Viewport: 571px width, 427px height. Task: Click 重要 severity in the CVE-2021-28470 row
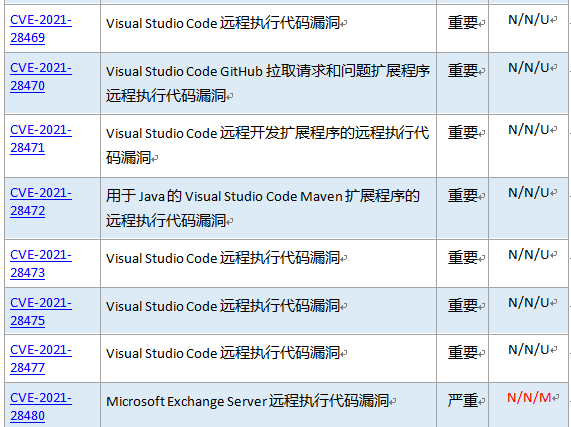[x=463, y=71]
